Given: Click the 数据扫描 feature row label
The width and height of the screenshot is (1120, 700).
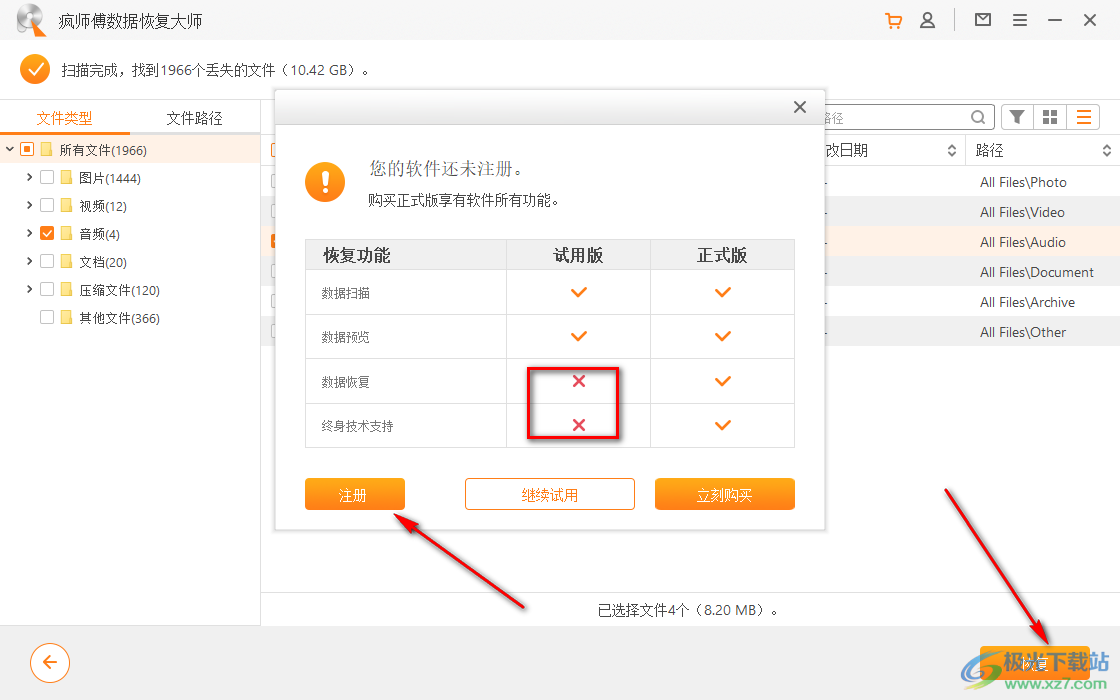Looking at the screenshot, I should click(x=345, y=293).
